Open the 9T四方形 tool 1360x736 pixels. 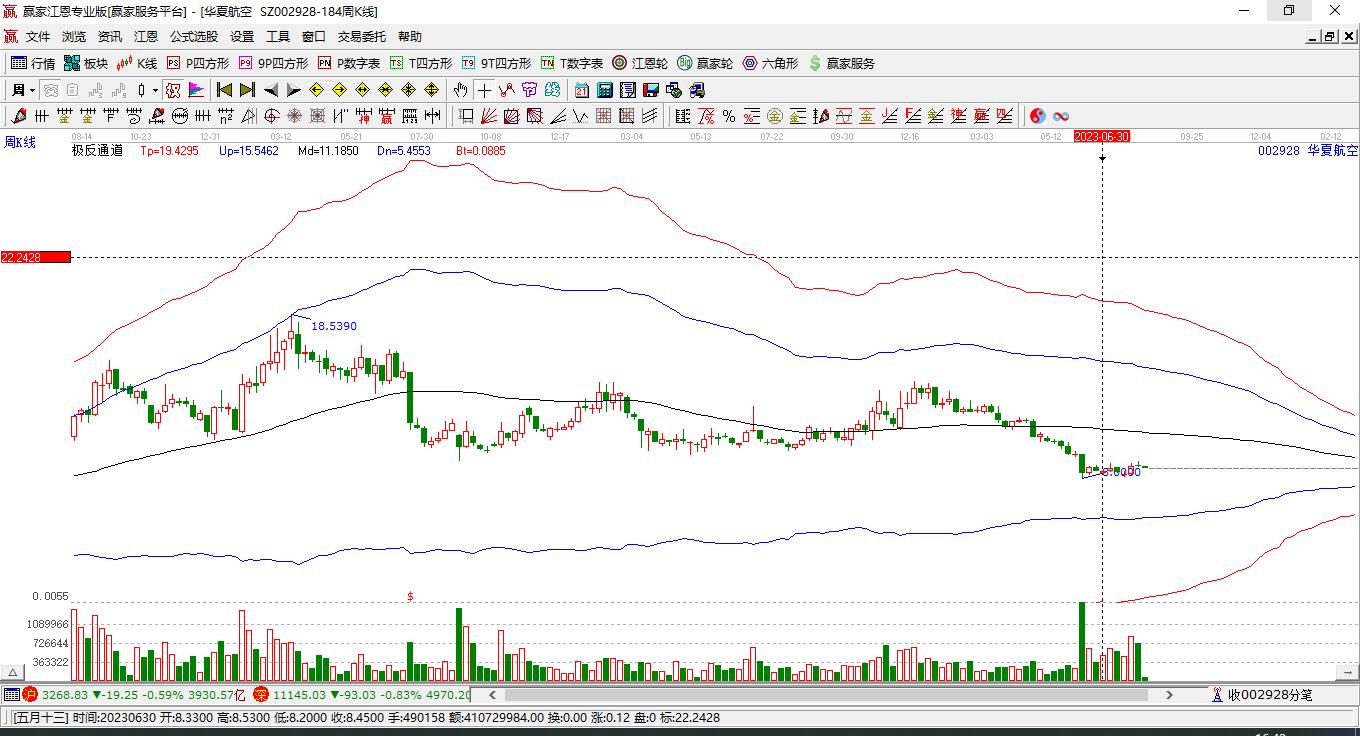(496, 63)
